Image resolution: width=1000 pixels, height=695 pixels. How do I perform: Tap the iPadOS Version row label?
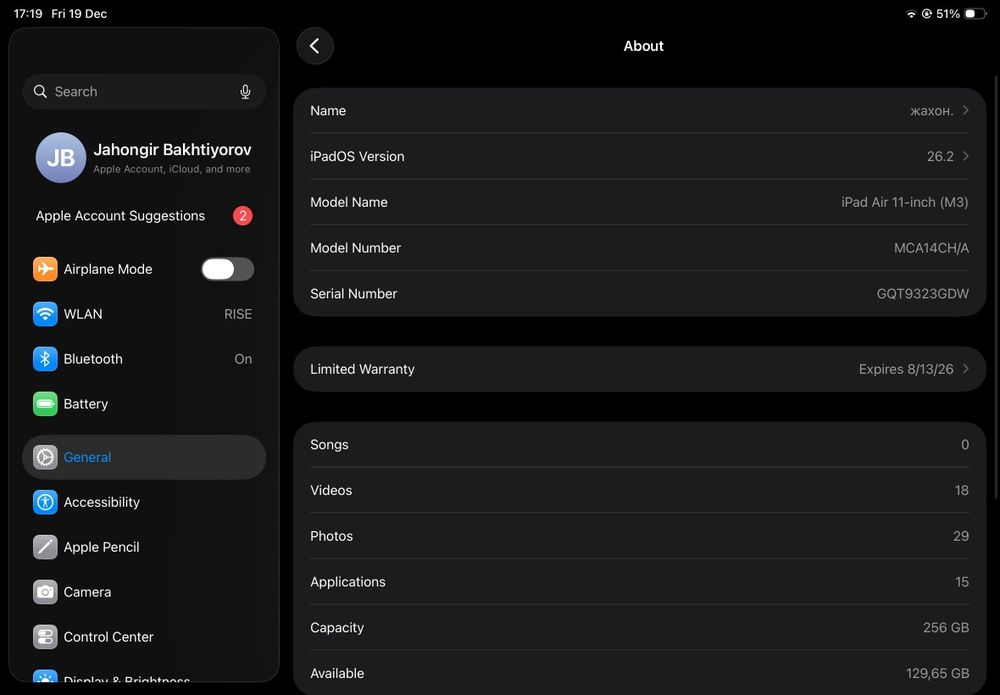click(x=357, y=156)
